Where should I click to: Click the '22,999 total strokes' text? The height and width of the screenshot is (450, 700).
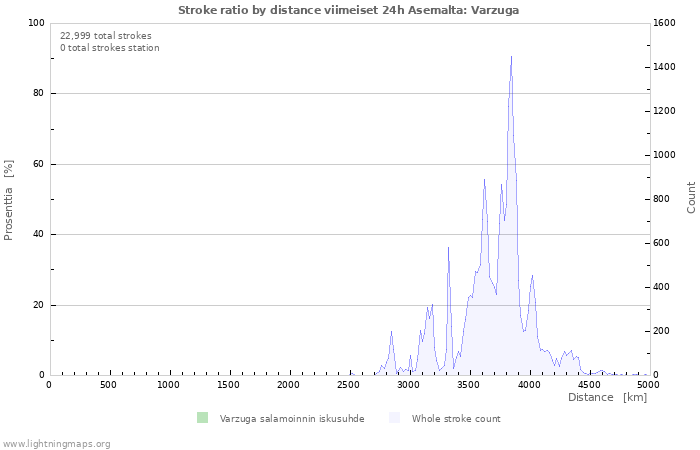(106, 35)
